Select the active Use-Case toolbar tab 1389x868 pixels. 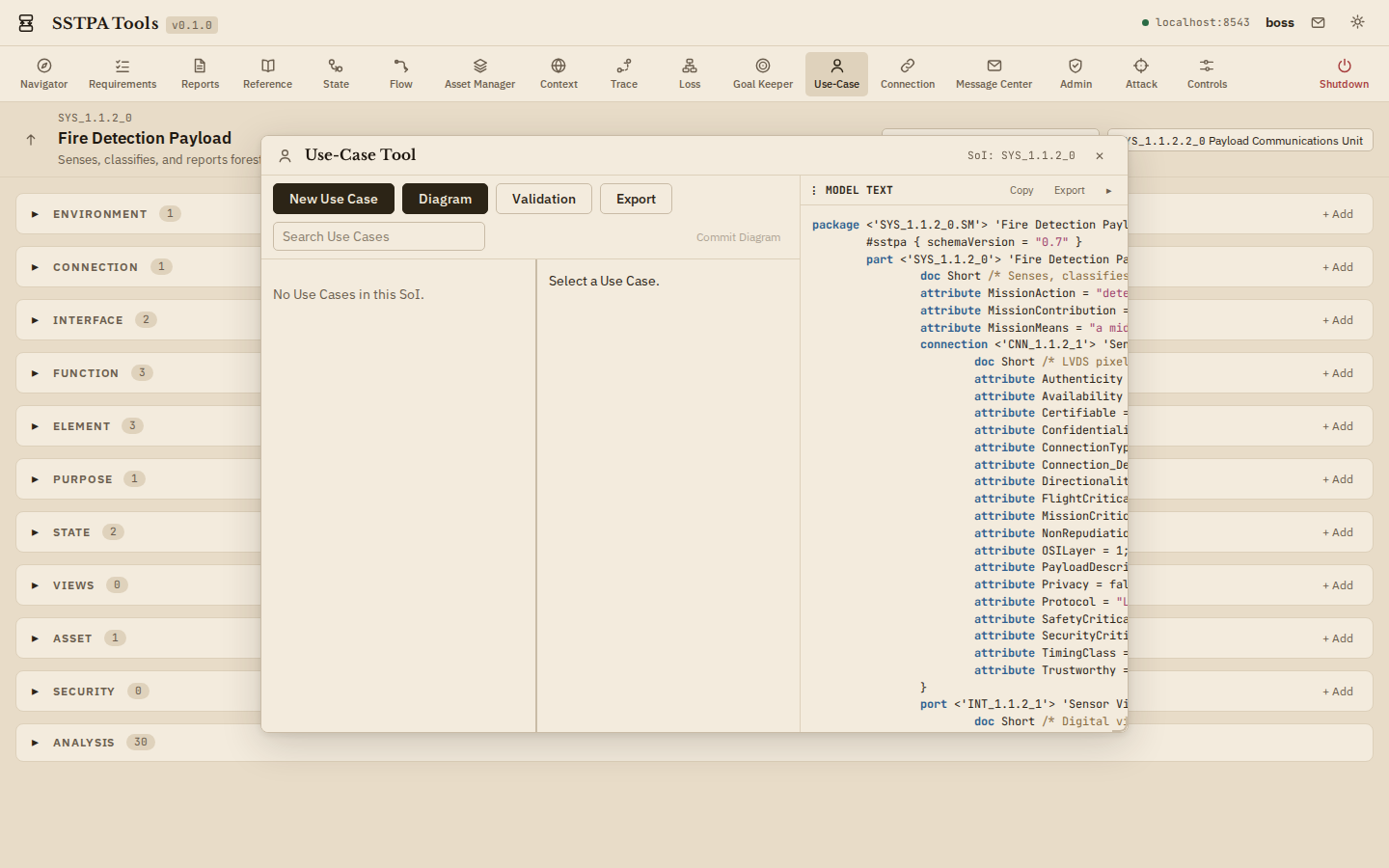(836, 74)
